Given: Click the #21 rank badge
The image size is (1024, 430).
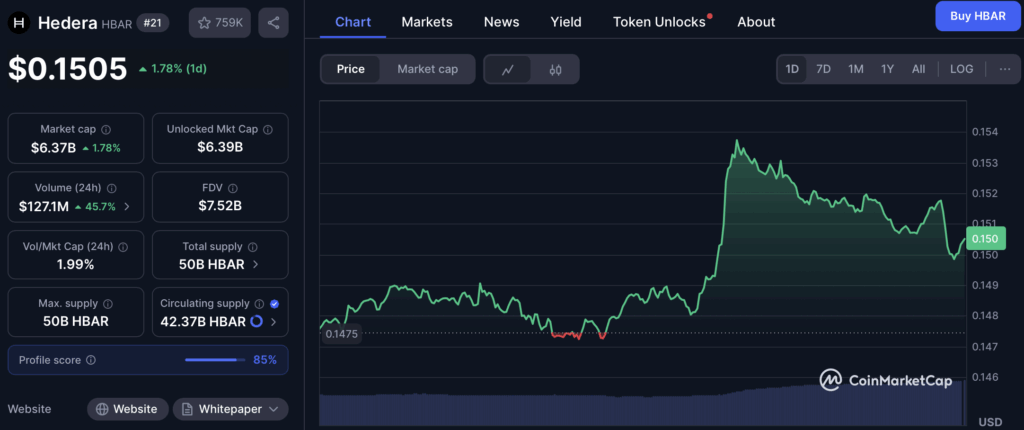Looking at the screenshot, I should (153, 23).
